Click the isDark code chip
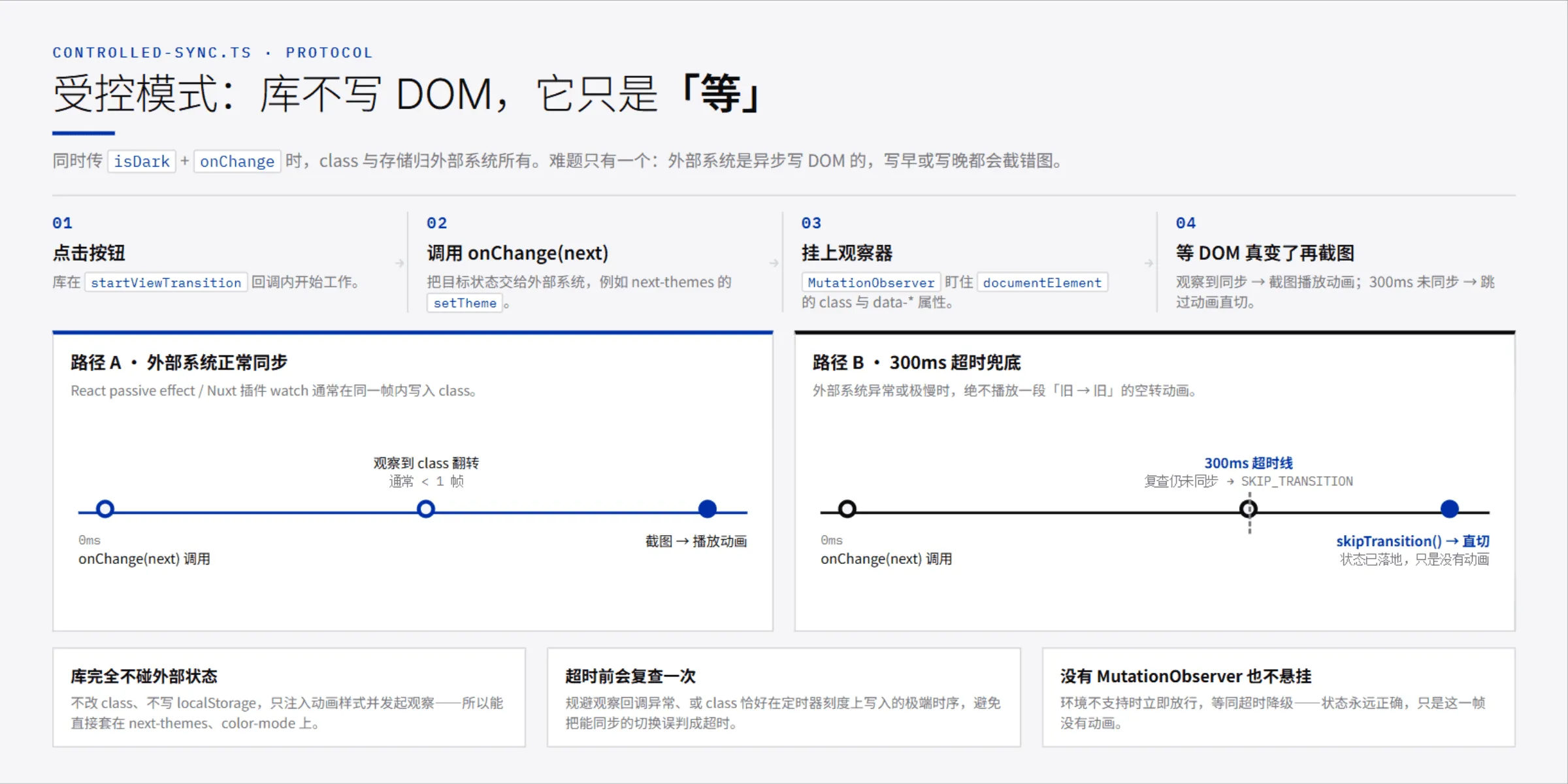1568x784 pixels. coord(142,161)
